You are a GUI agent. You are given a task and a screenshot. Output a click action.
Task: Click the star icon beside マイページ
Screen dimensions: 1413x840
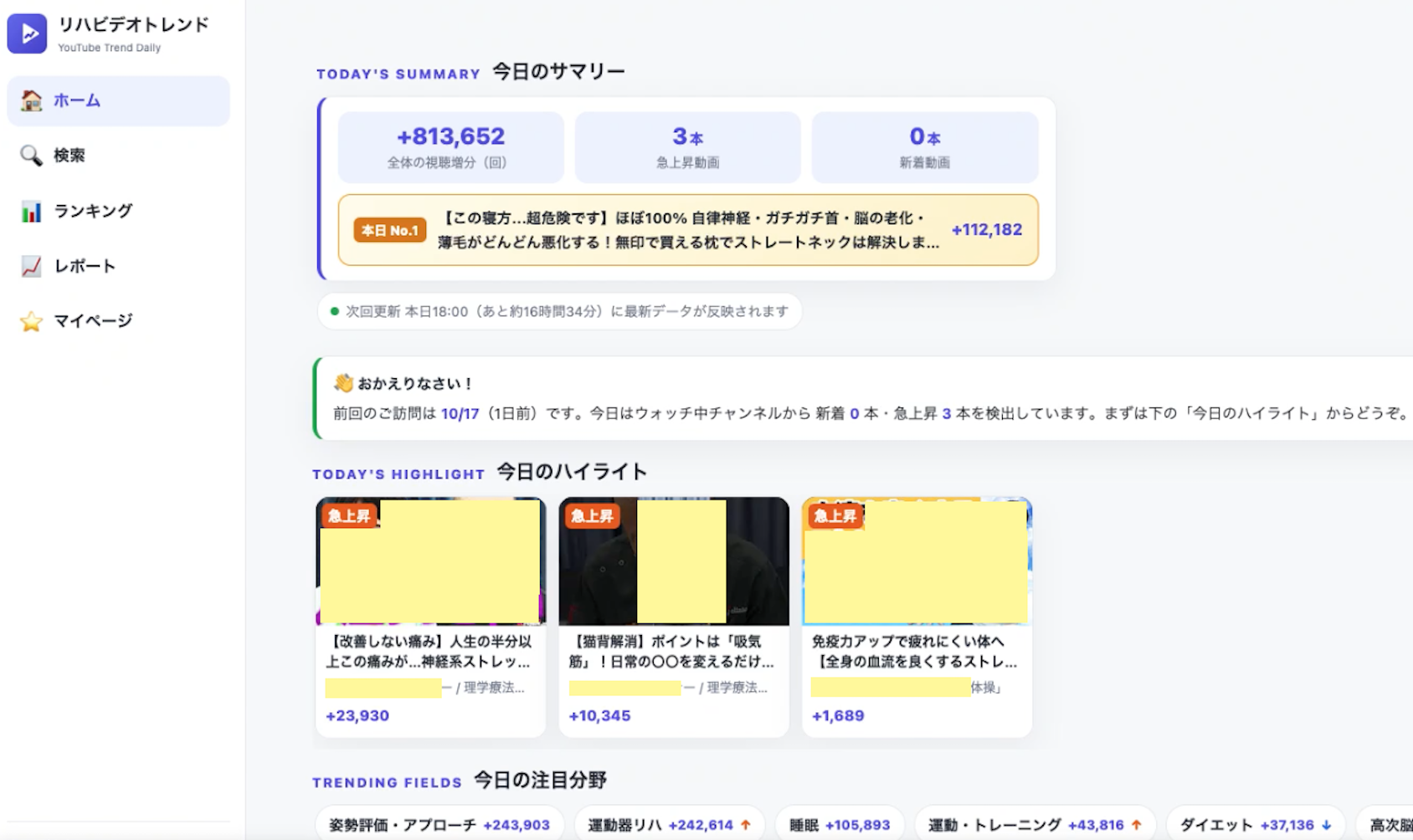31,321
